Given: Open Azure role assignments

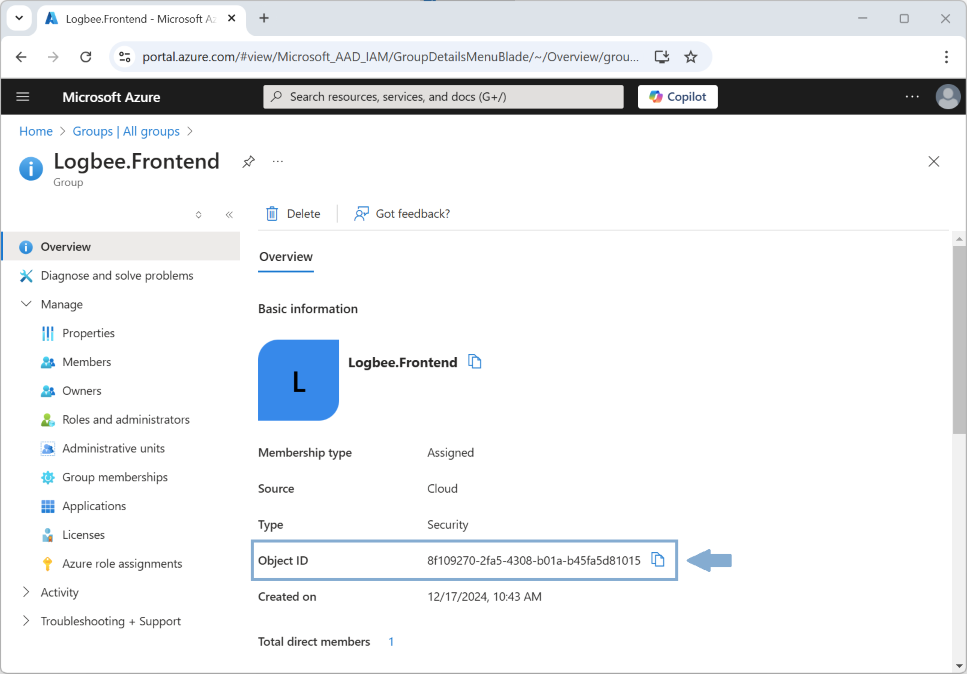Looking at the screenshot, I should pyautogui.click(x=122, y=563).
